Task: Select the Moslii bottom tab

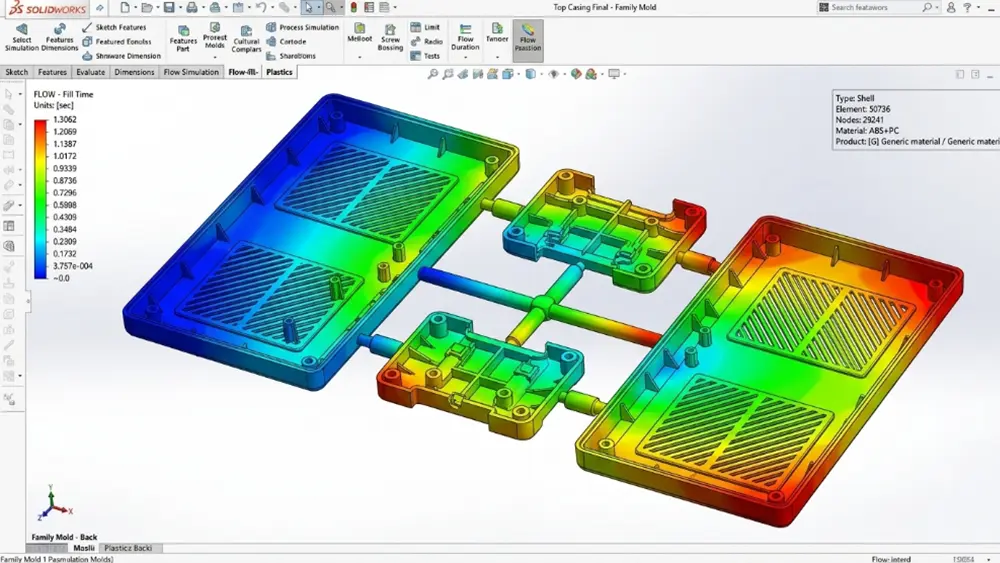Action: [x=84, y=548]
